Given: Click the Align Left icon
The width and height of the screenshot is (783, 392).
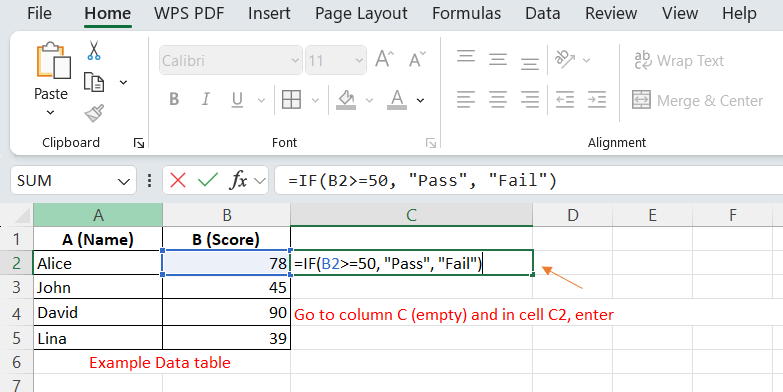Looking at the screenshot, I should click(465, 100).
